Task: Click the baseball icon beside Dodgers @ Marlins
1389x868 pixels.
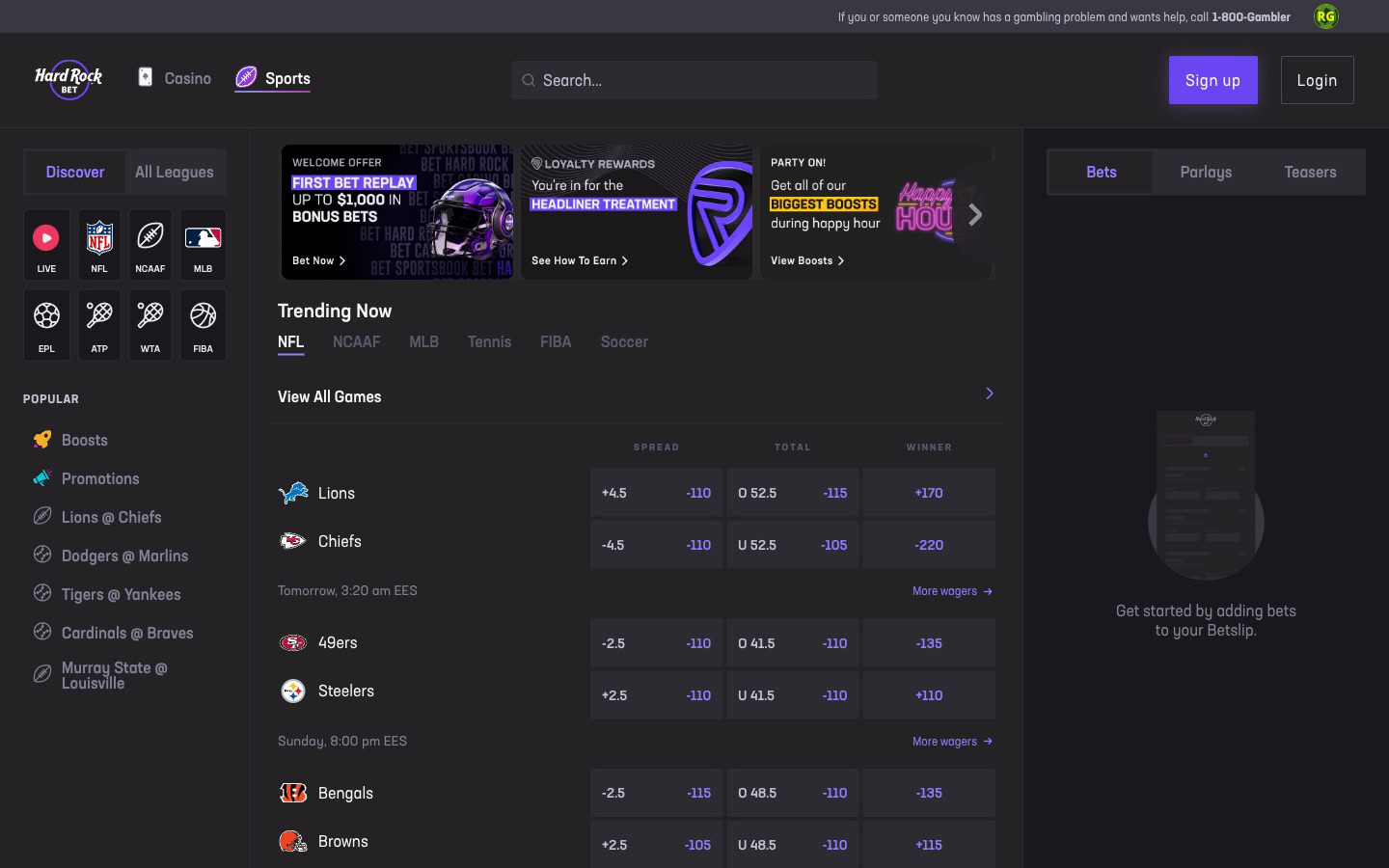Action: (x=42, y=555)
